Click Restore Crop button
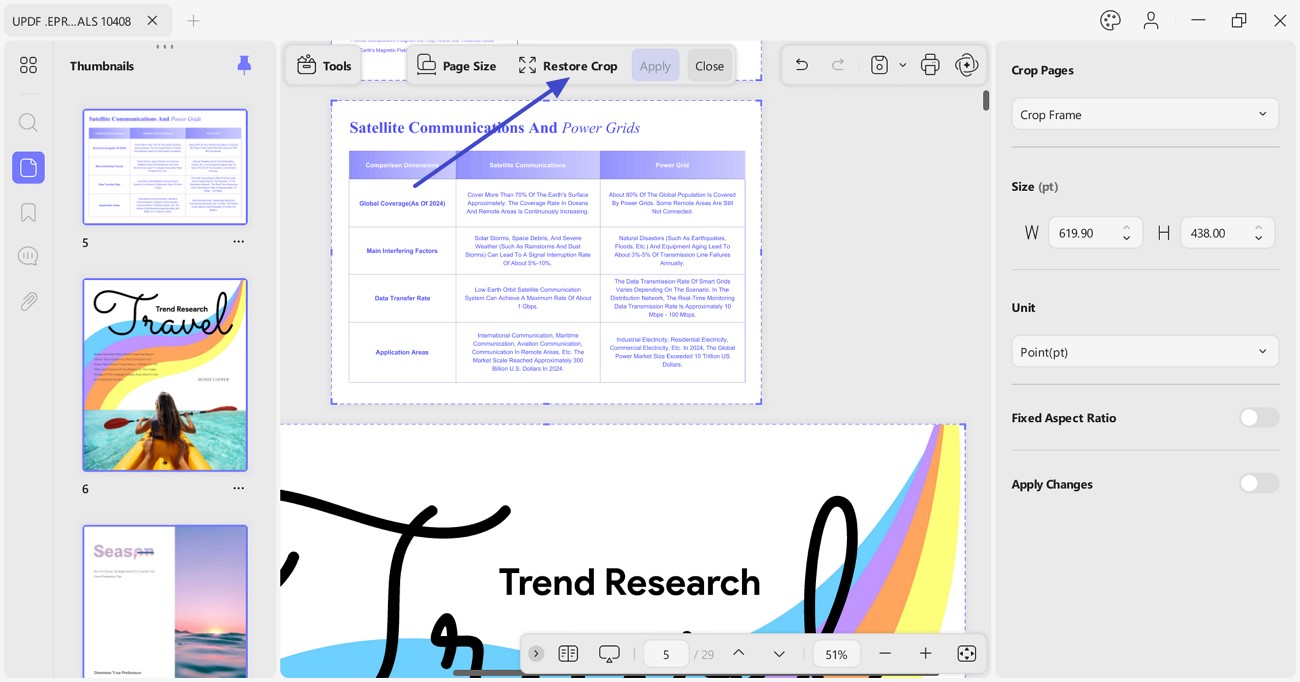Viewport: 1300px width, 682px height. click(568, 65)
